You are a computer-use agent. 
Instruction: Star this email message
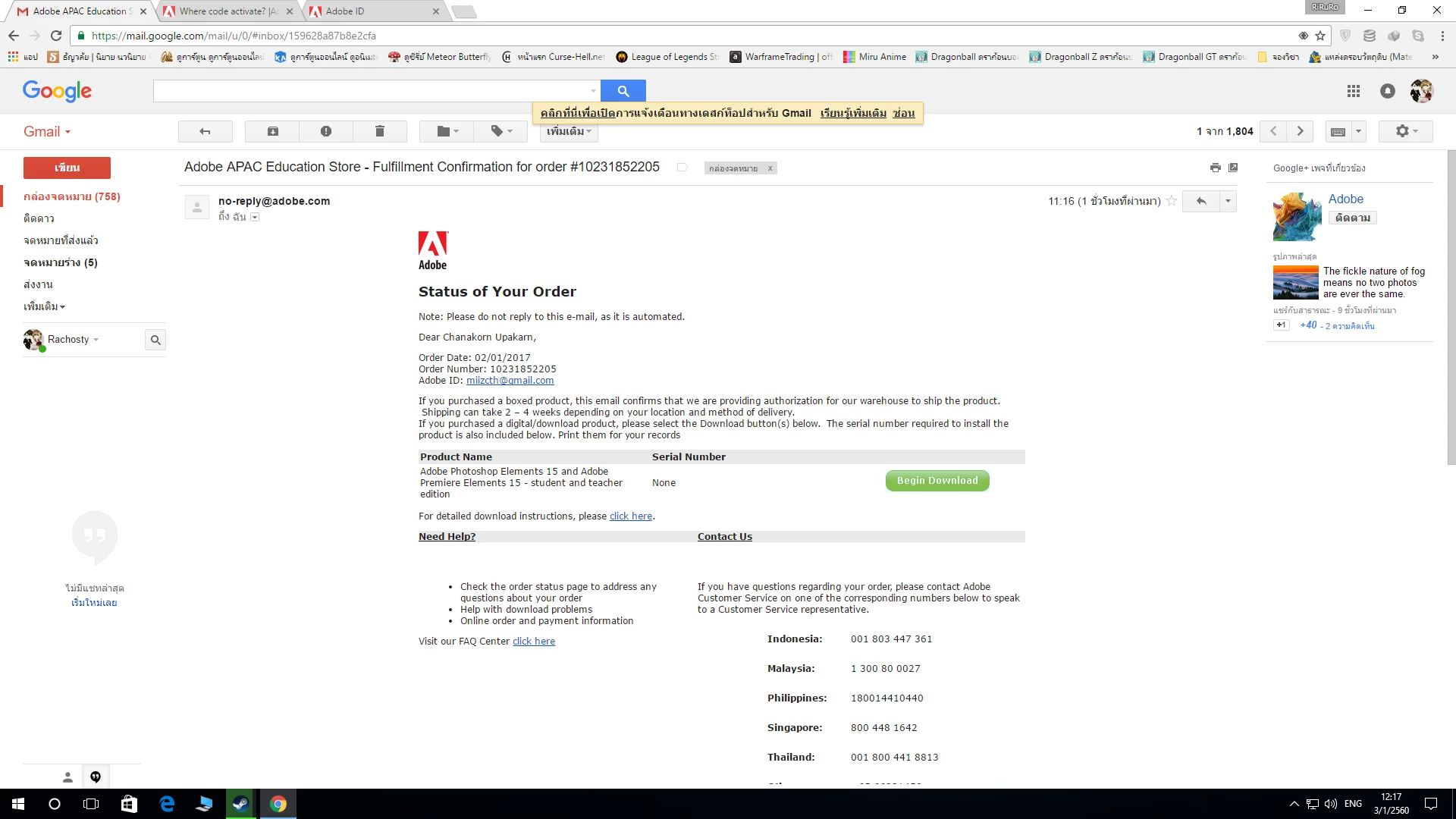(x=1172, y=201)
